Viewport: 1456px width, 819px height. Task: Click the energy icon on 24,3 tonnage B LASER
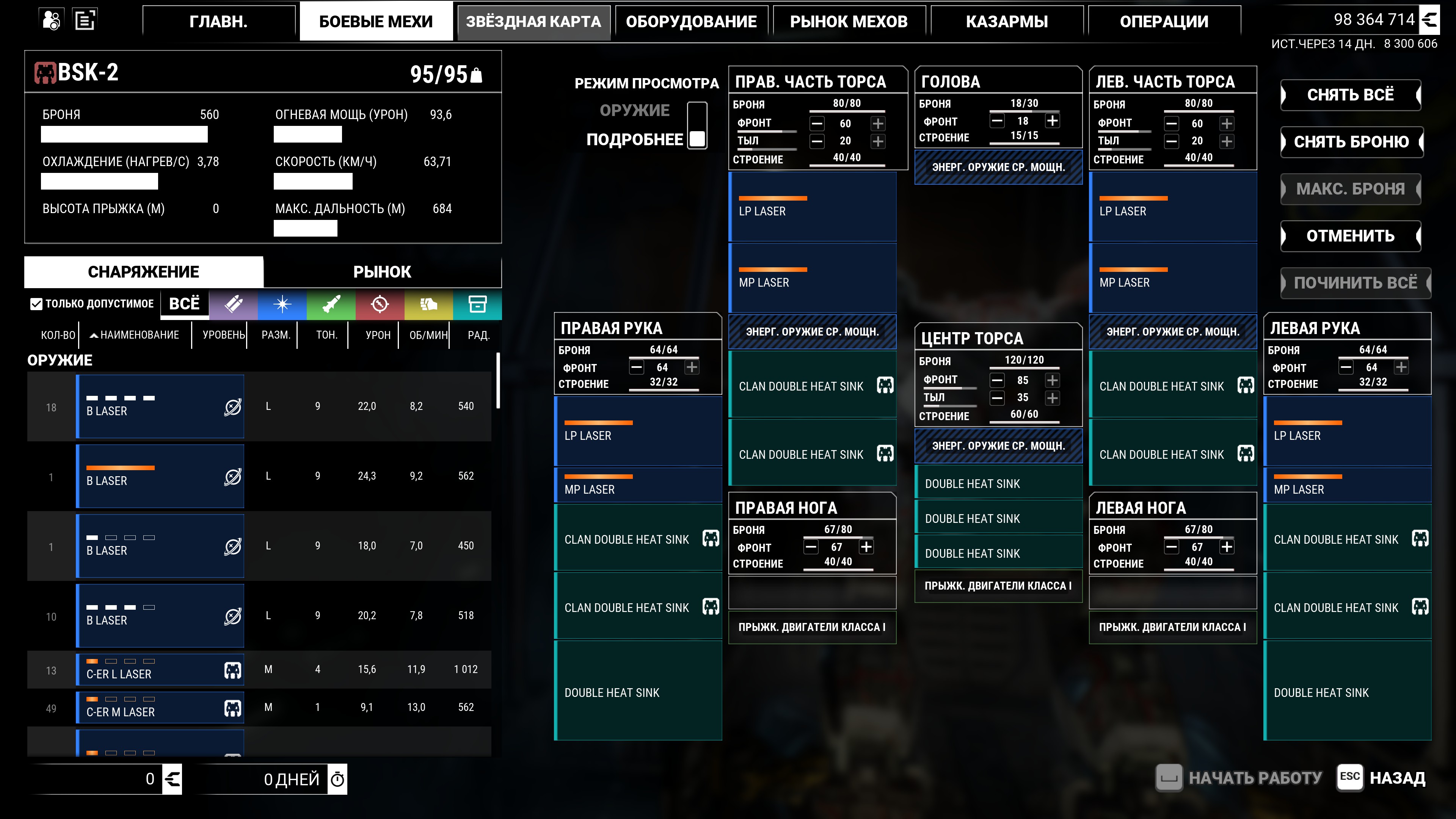[233, 477]
